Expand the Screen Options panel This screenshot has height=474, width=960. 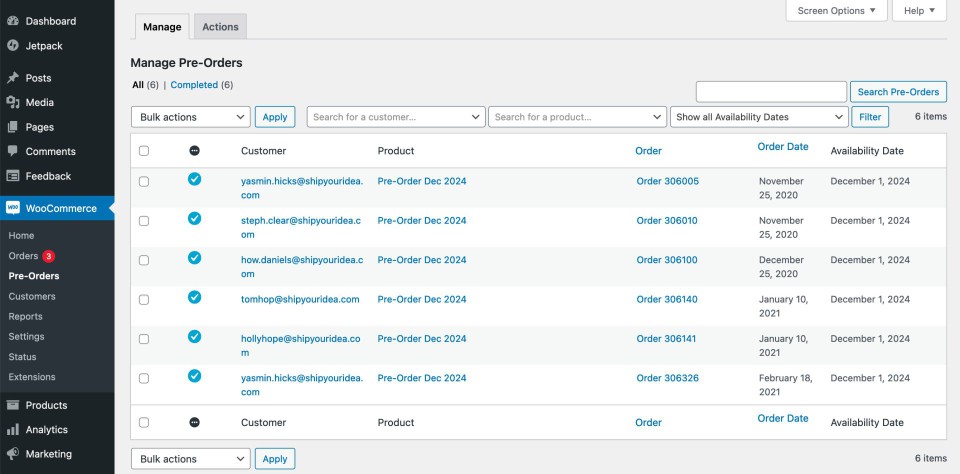tap(836, 11)
